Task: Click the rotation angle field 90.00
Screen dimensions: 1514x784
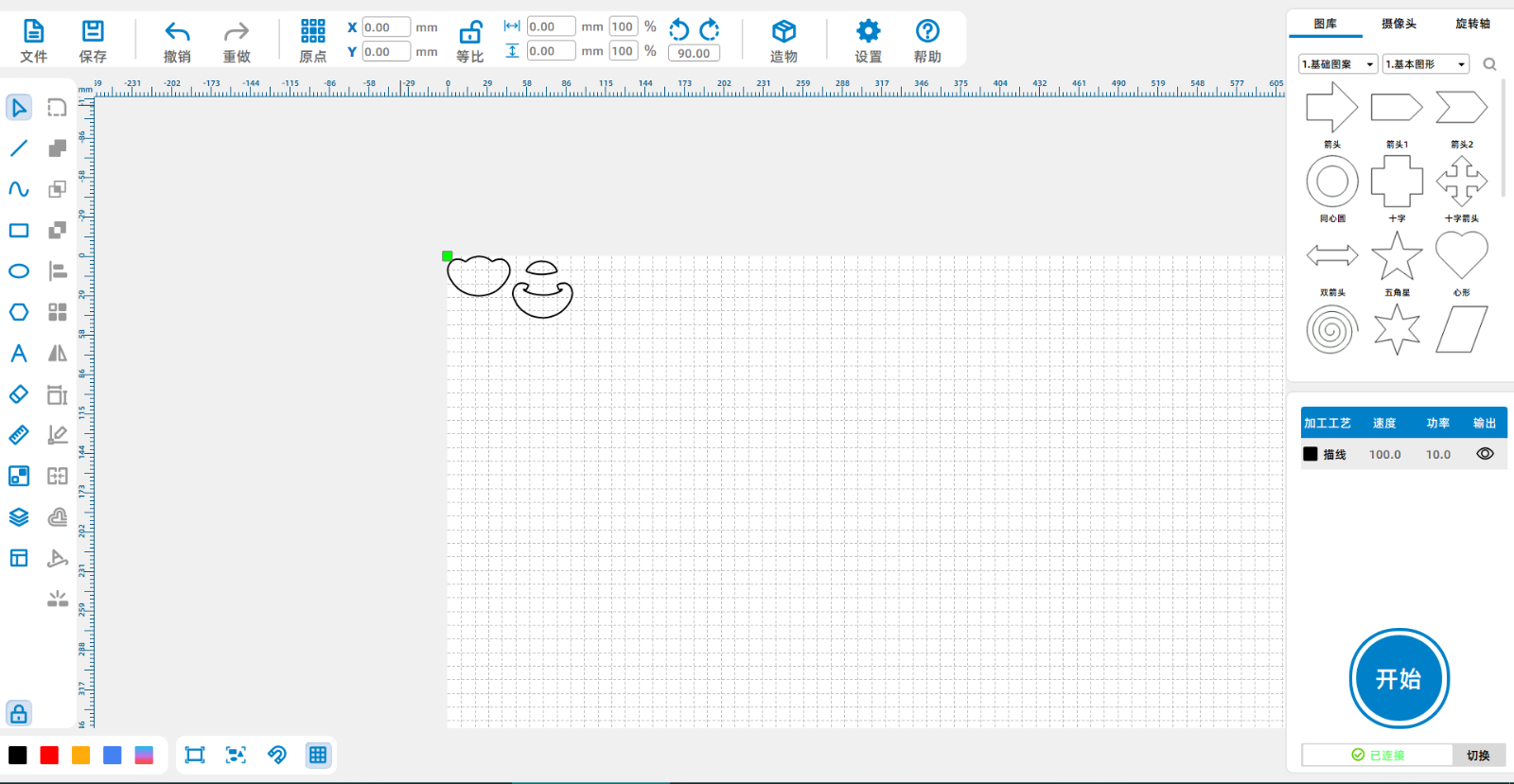Action: click(694, 53)
